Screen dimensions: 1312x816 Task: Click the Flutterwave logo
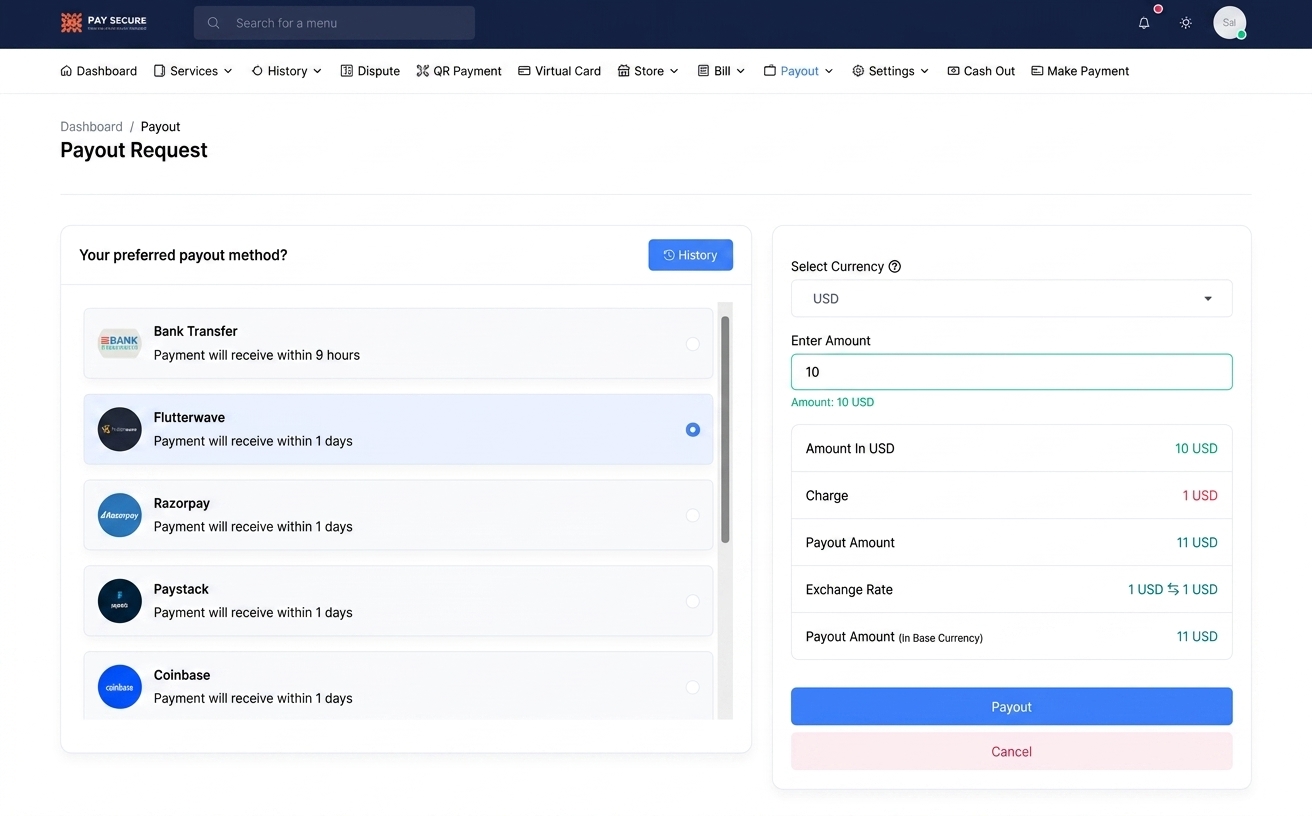(120, 429)
